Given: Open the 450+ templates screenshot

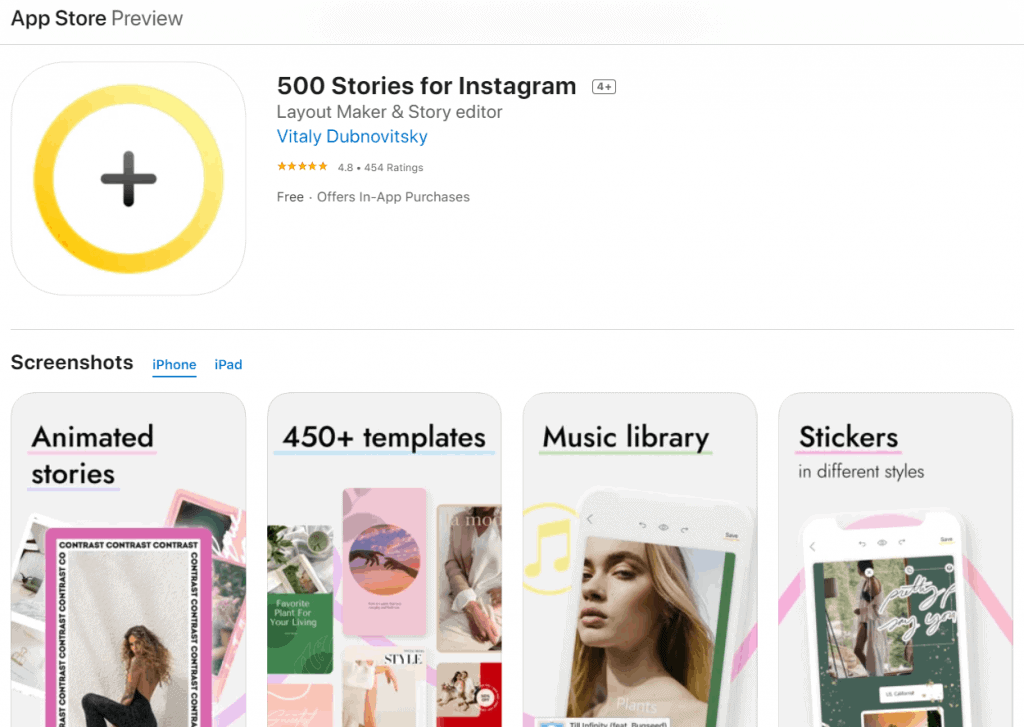Looking at the screenshot, I should pyautogui.click(x=384, y=560).
